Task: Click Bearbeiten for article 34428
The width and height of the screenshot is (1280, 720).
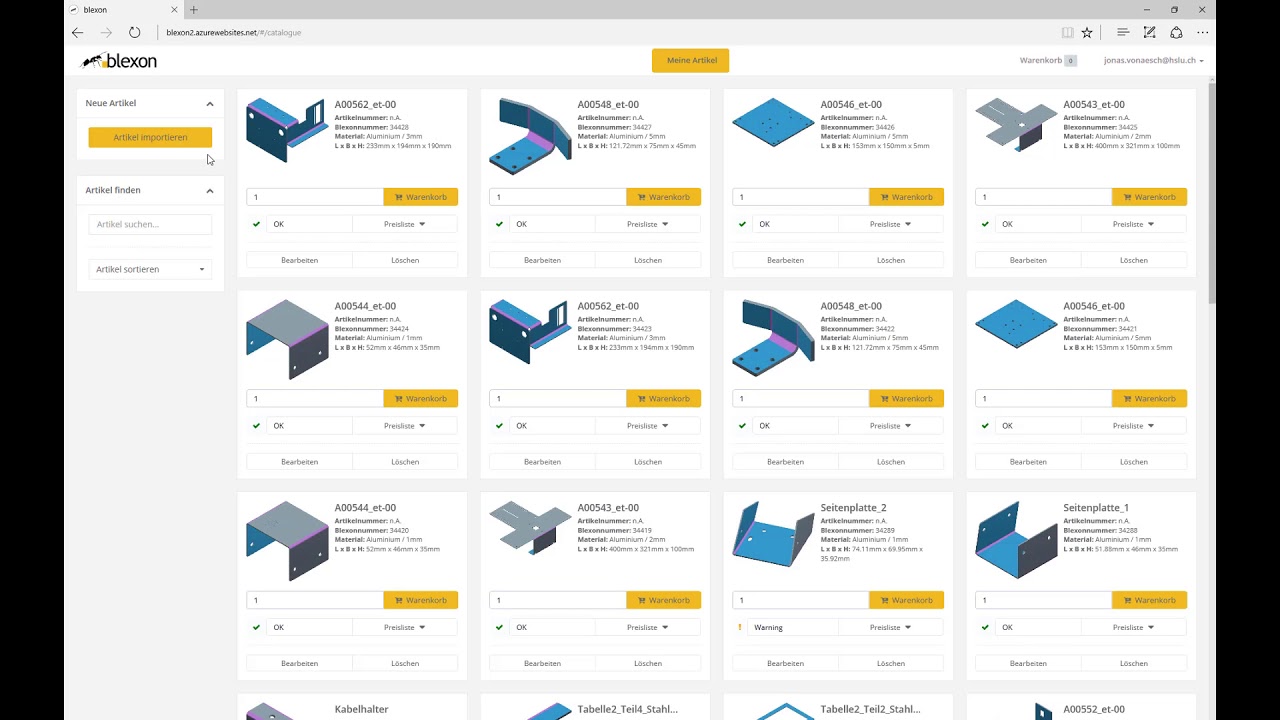Action: point(299,260)
